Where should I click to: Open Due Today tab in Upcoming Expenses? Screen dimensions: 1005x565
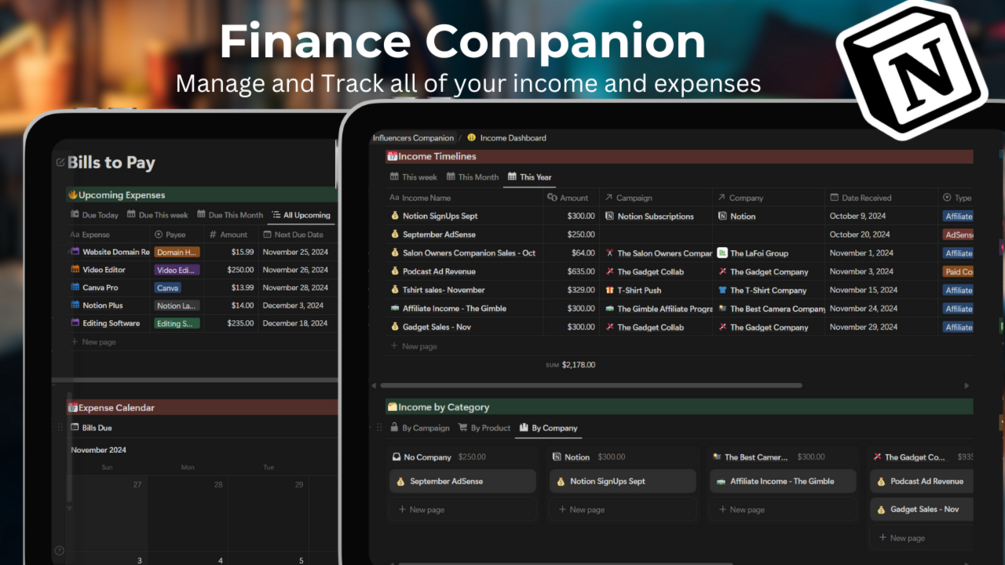[94, 215]
